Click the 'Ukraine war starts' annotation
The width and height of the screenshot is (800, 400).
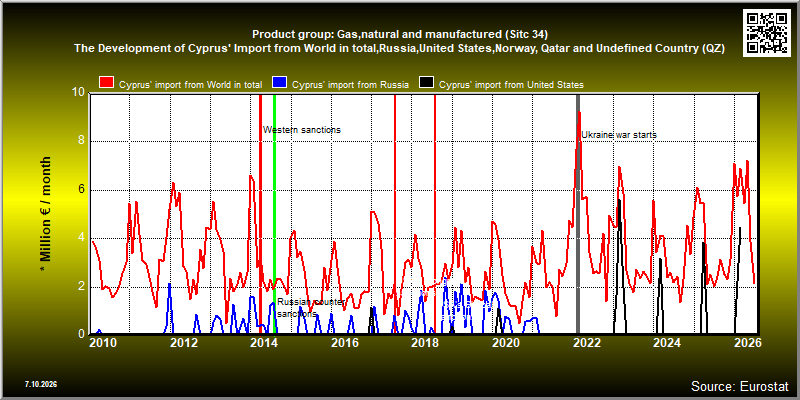click(x=619, y=135)
